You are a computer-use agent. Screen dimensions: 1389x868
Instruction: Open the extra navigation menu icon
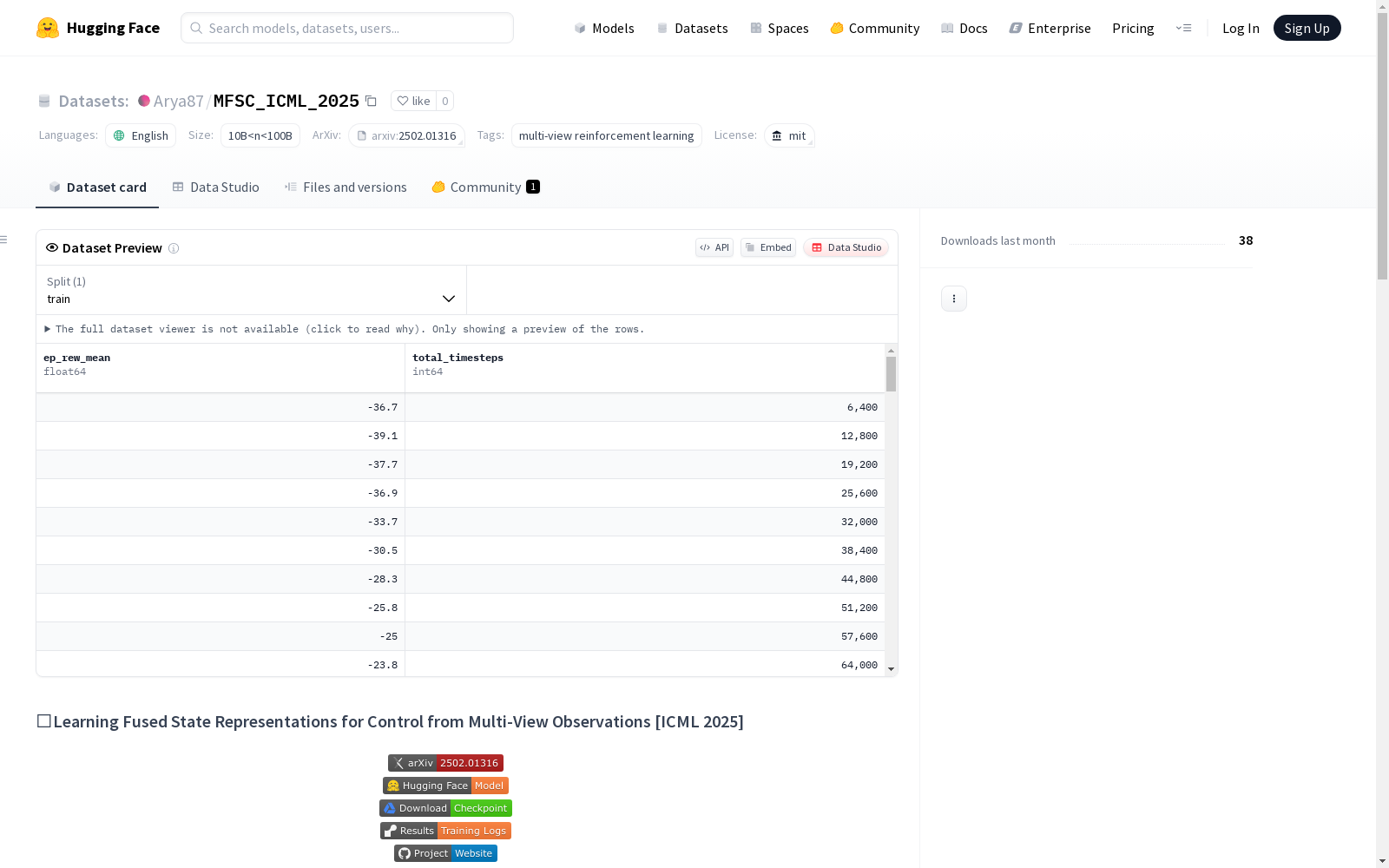click(1183, 28)
